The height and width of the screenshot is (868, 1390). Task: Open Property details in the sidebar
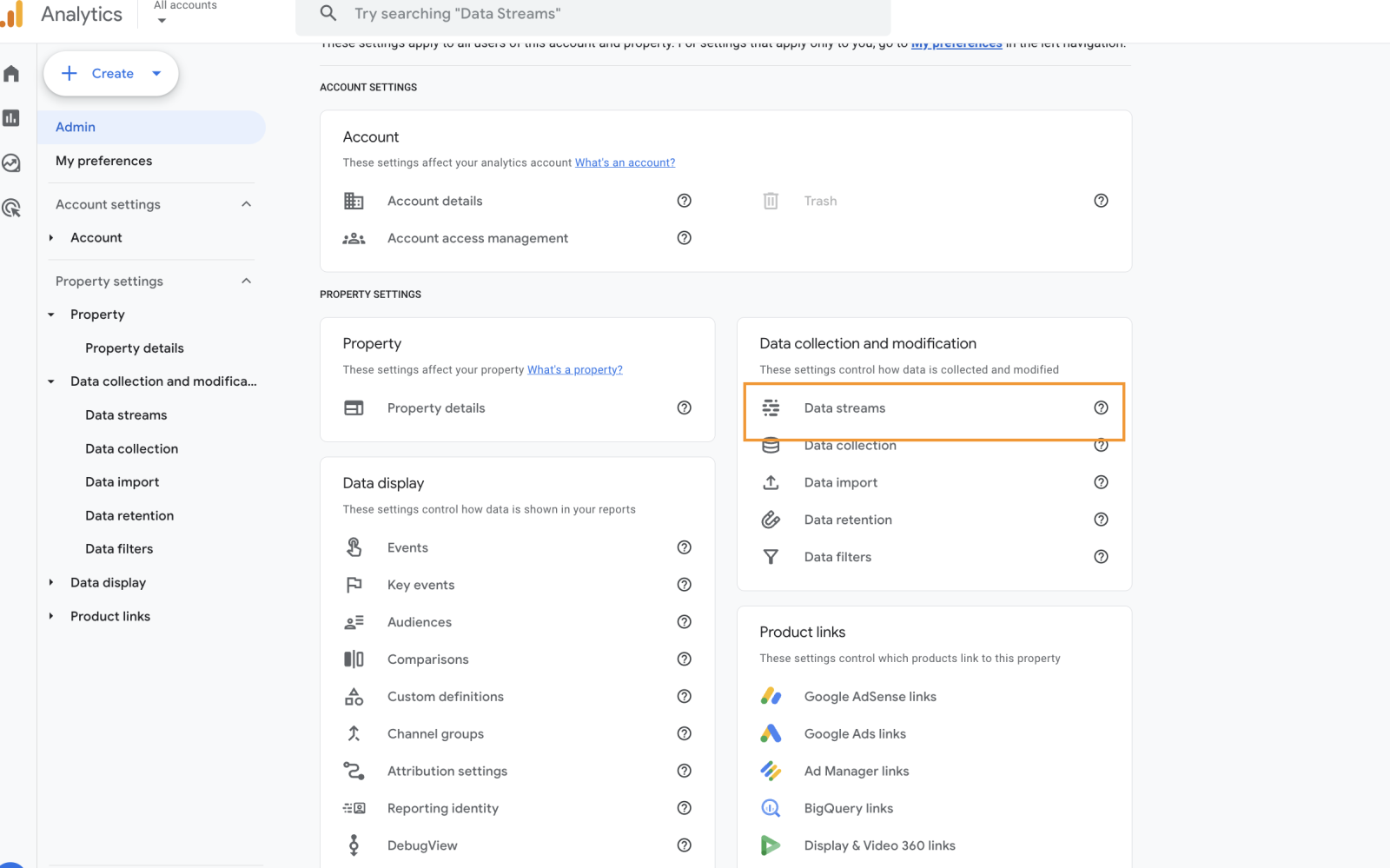pos(135,348)
